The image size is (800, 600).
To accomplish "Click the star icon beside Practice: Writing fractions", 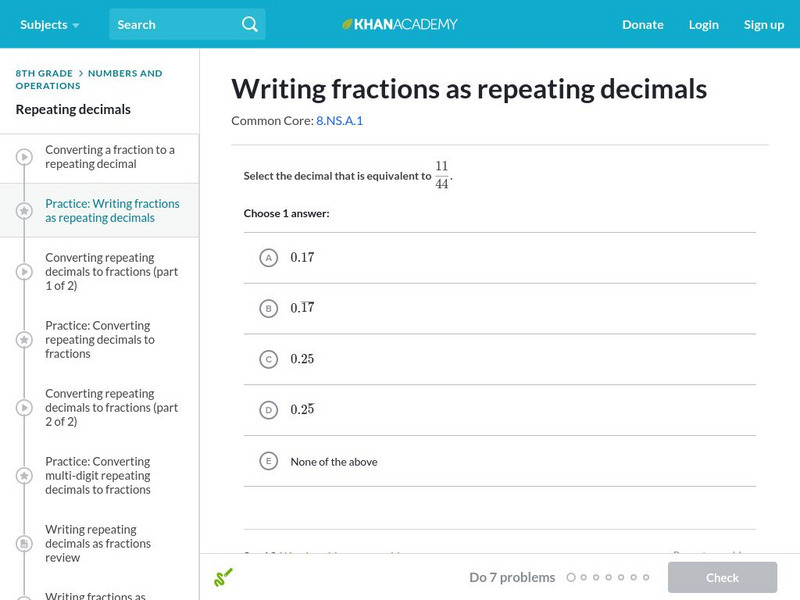I will click(24, 211).
